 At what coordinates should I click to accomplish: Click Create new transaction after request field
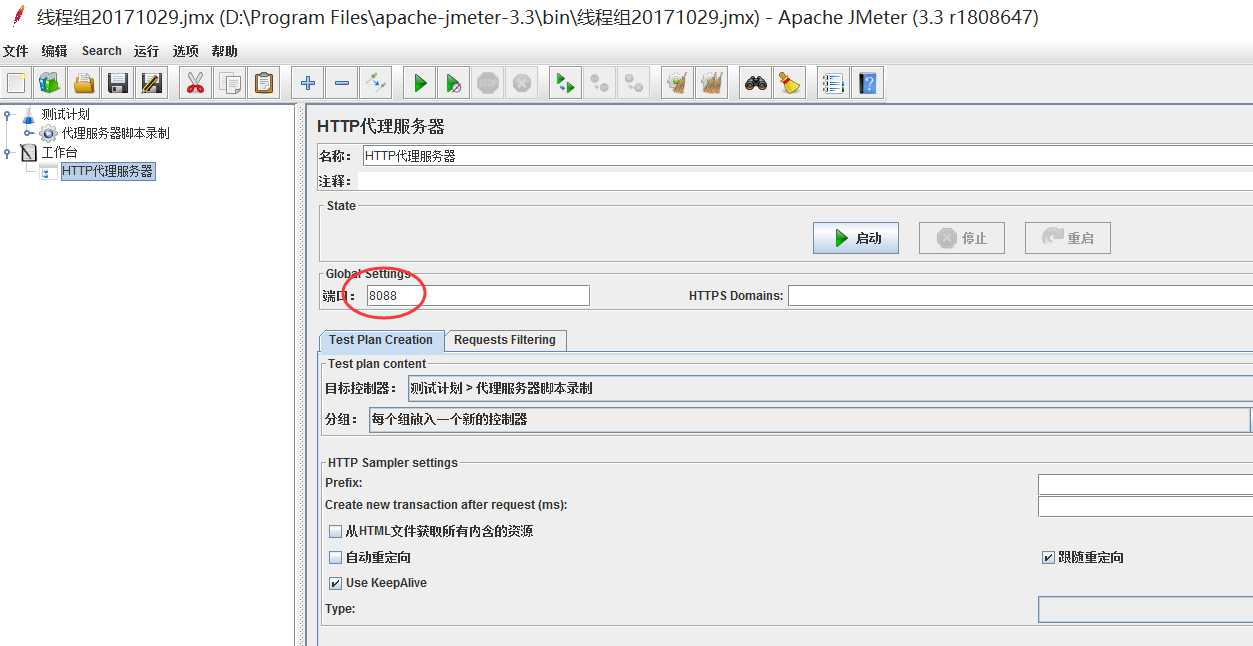click(x=1145, y=506)
